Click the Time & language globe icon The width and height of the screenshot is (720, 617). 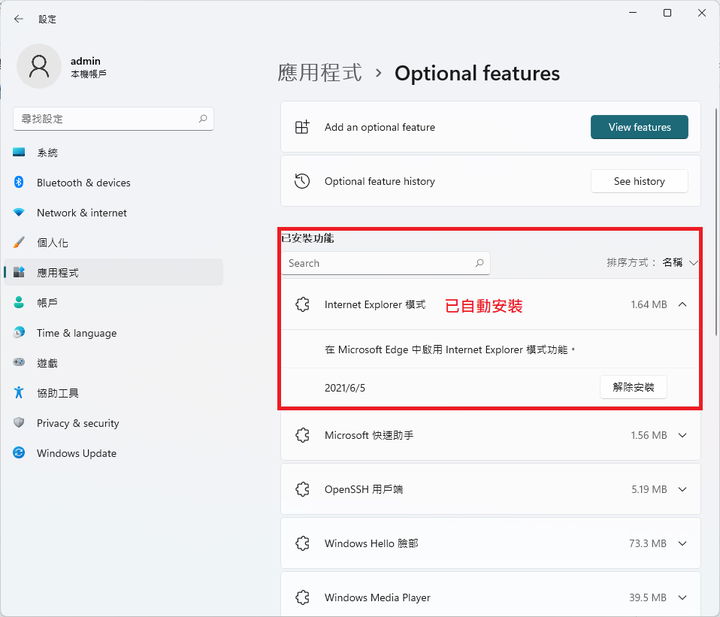19,332
